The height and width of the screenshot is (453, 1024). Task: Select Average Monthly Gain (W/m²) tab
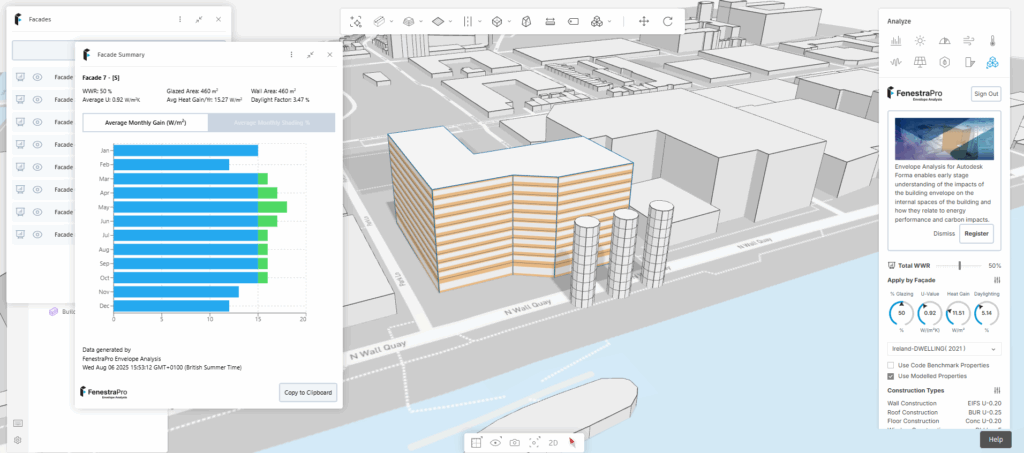(146, 123)
